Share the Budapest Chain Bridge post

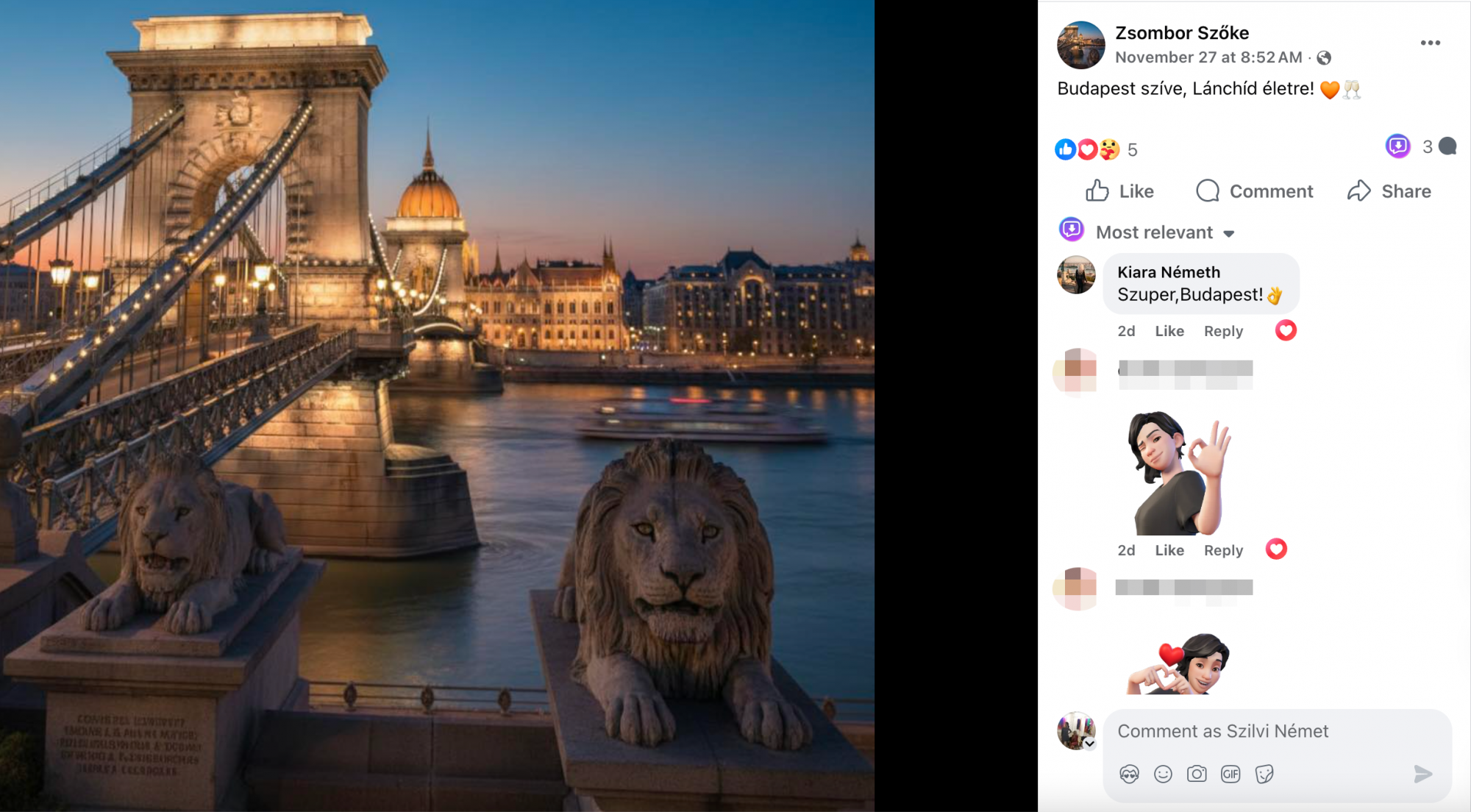(x=1389, y=191)
